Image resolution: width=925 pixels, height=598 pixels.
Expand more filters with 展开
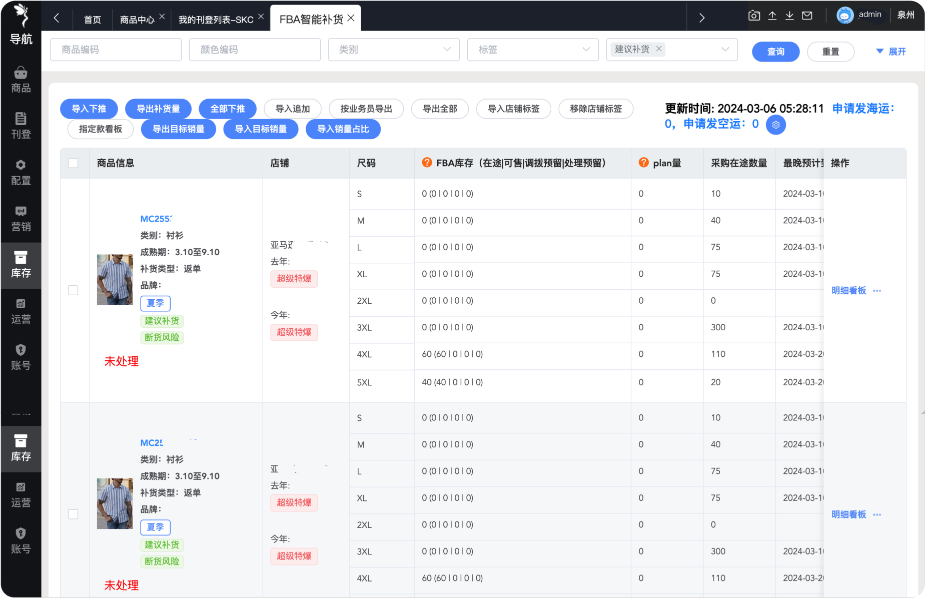(x=890, y=51)
